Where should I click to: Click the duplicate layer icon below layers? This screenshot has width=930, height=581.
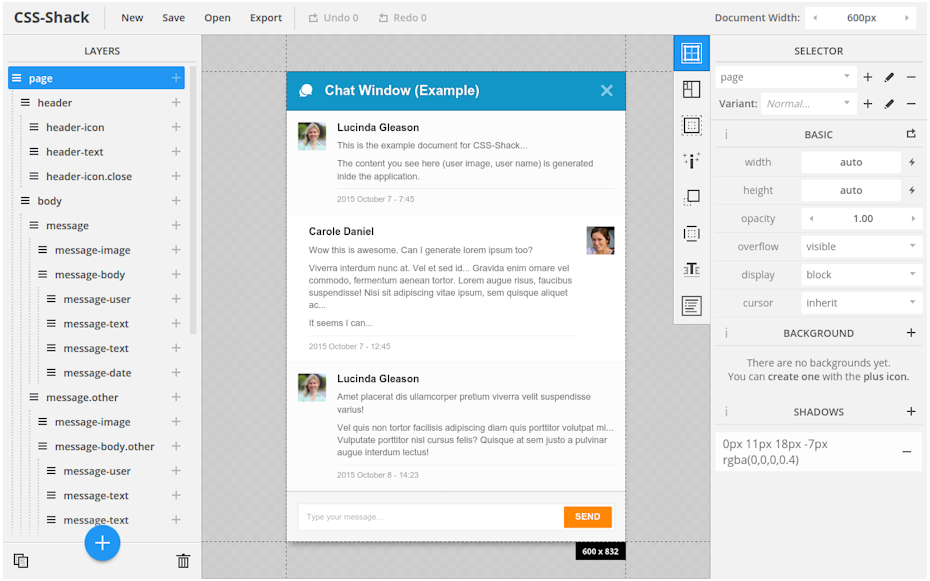point(21,561)
